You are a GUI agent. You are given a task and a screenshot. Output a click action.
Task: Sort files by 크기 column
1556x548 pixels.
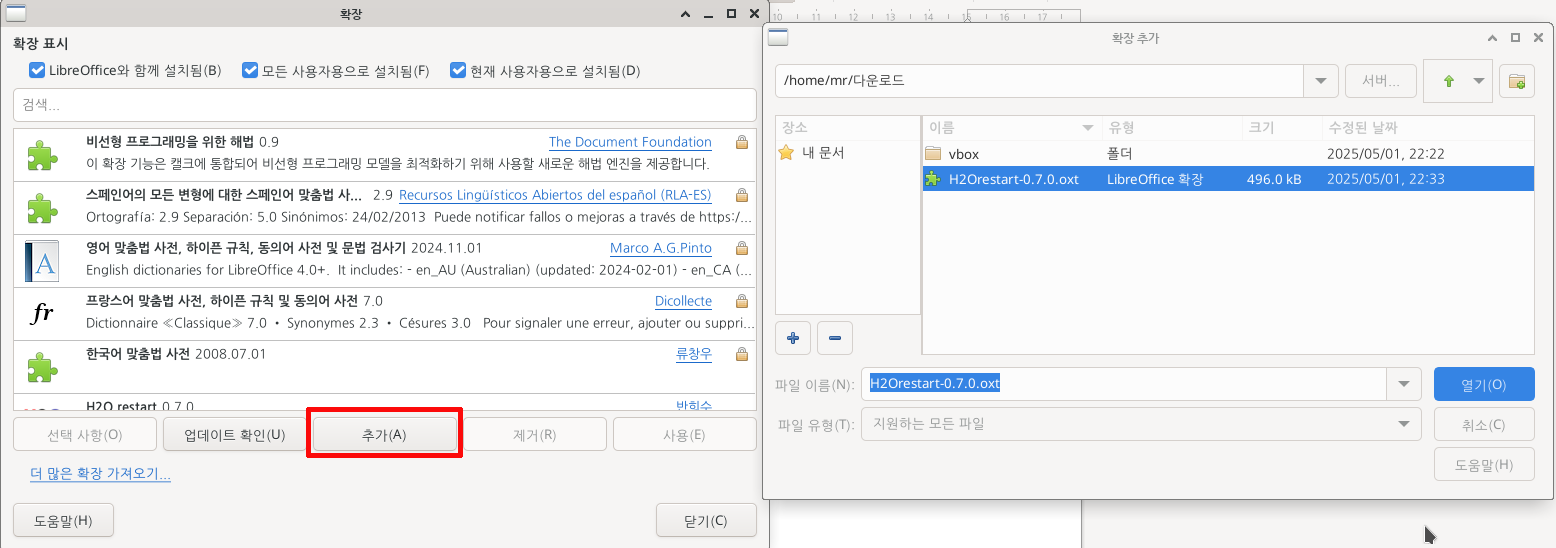[x=1280, y=128]
